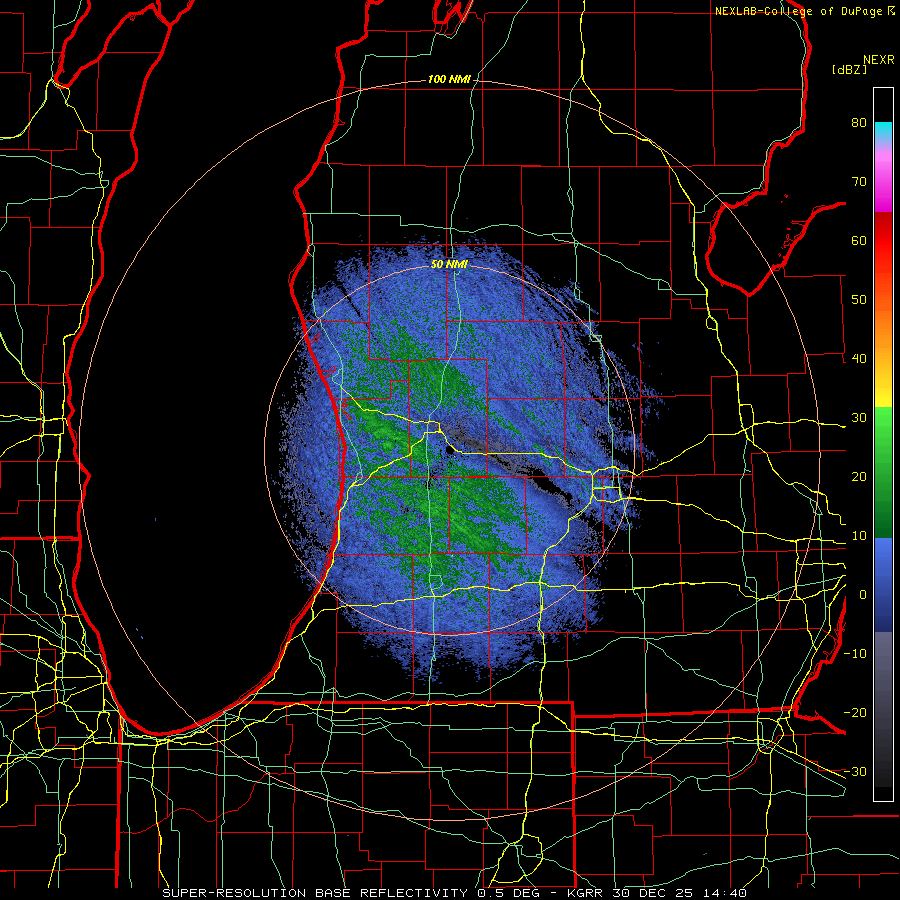This screenshot has width=900, height=900.
Task: Click the 14:40 timestamp in the caption
Action: pyautogui.click(x=725, y=893)
